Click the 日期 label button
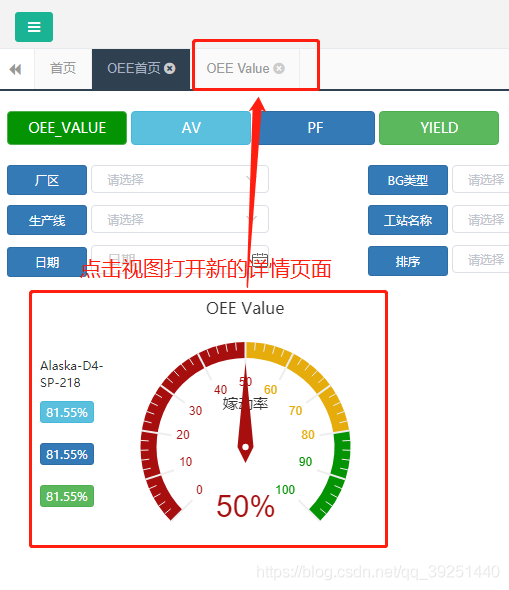This screenshot has height=590, width=509. 47,262
